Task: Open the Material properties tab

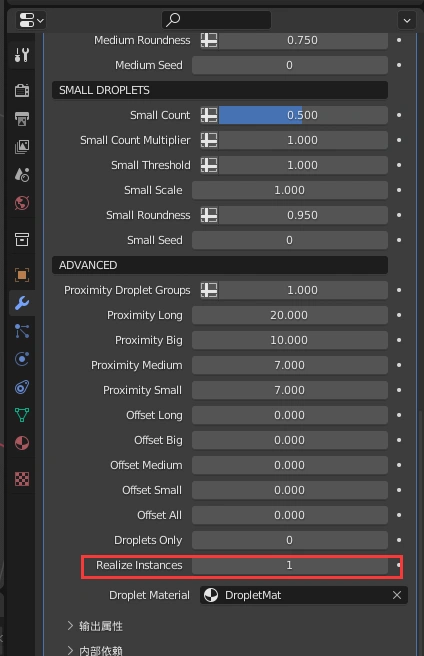Action: click(22, 443)
